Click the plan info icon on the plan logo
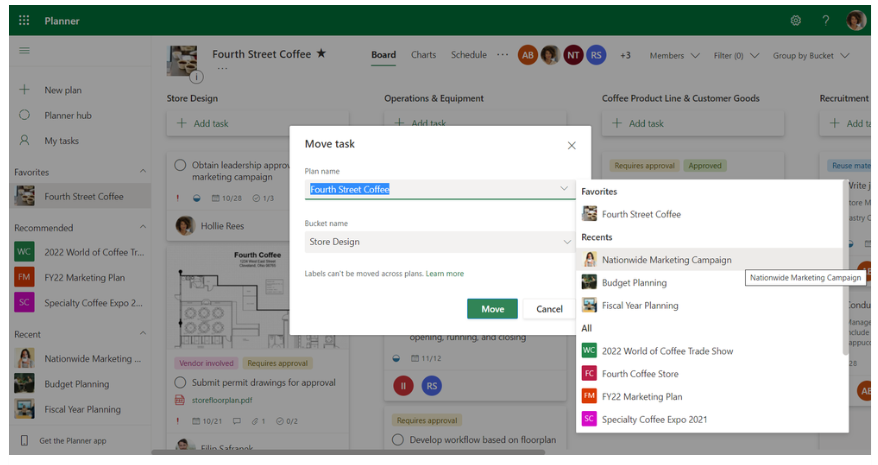The image size is (878, 465). tap(196, 77)
